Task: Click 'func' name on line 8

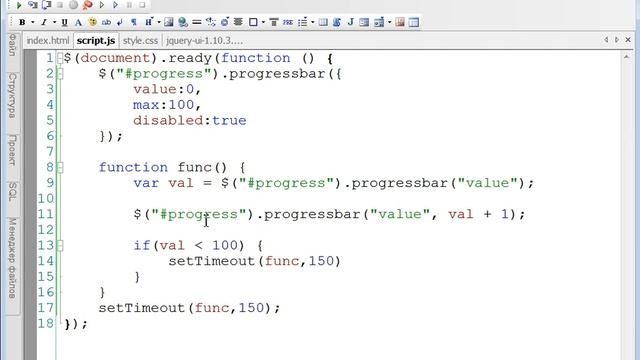Action: [195, 167]
